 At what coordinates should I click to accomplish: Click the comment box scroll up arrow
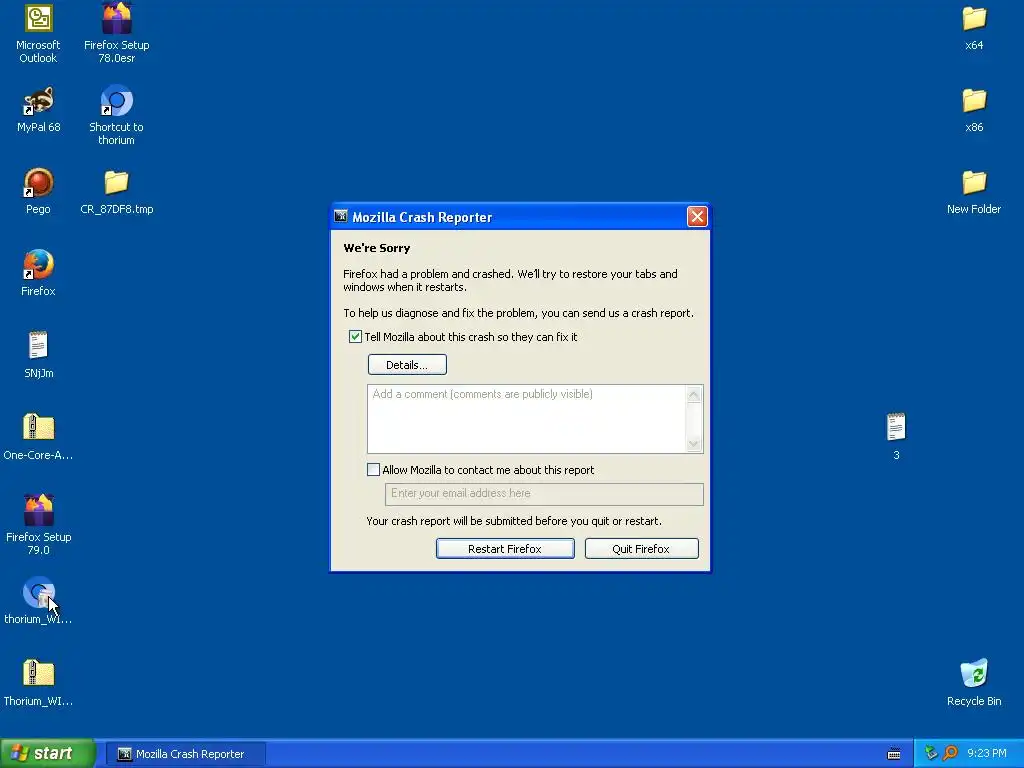(694, 394)
